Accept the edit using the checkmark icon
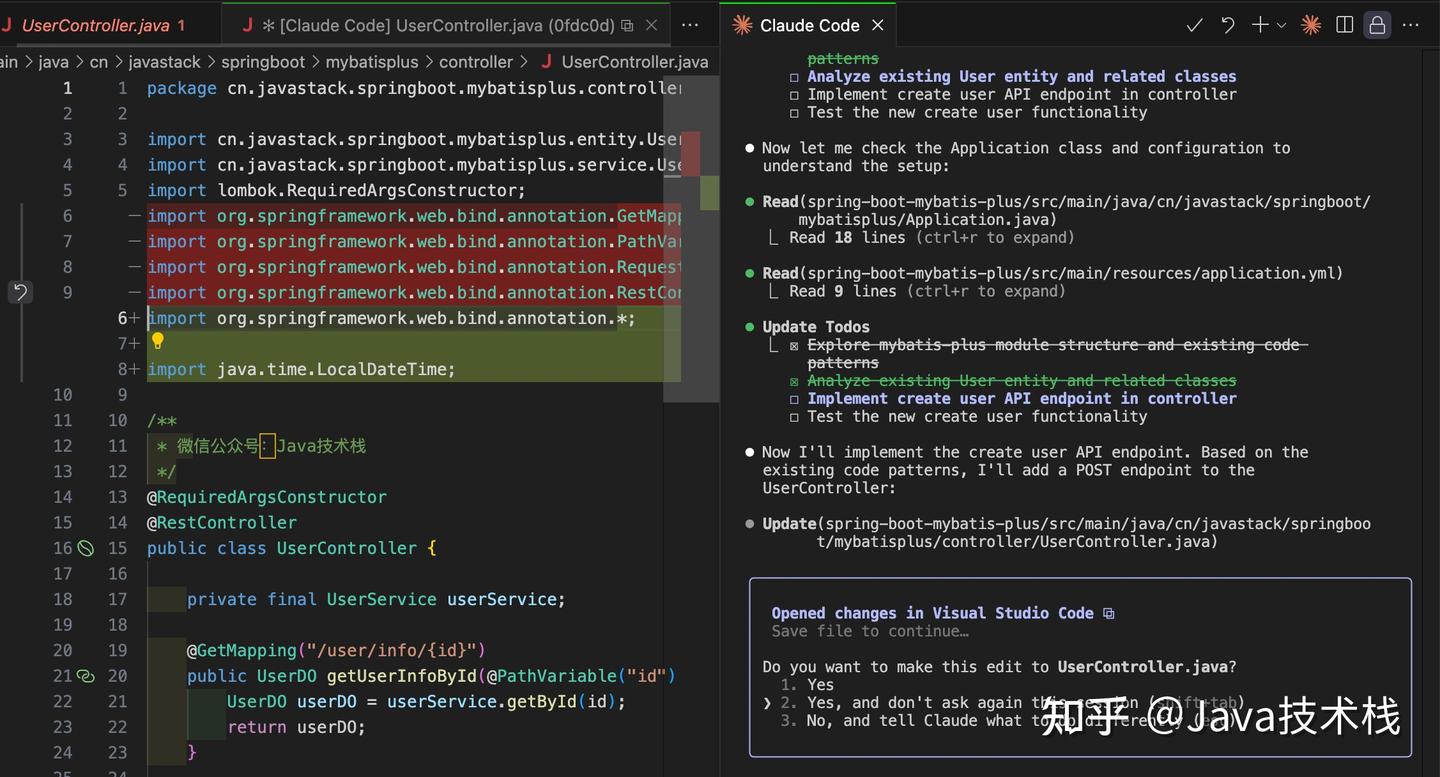This screenshot has height=777, width=1440. click(x=1194, y=24)
